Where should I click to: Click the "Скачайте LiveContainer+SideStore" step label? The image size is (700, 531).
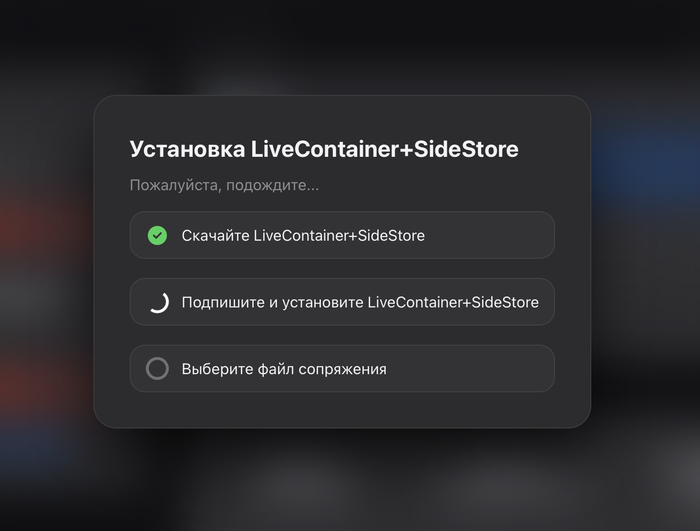tap(303, 236)
